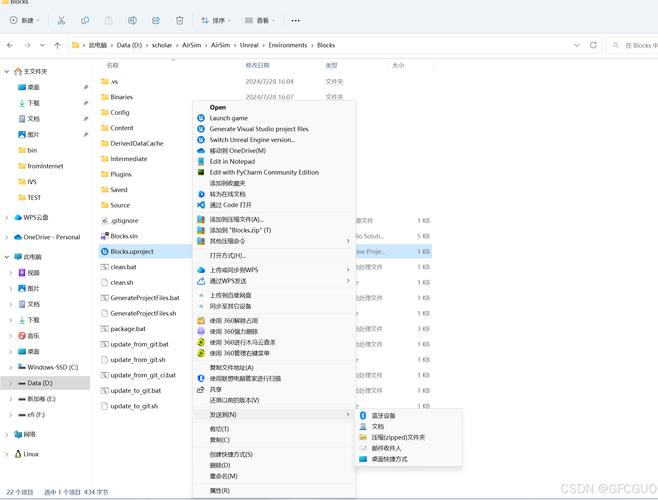Click the Delete trash icon in toolbar
Image resolution: width=658 pixels, height=500 pixels.
180,20
